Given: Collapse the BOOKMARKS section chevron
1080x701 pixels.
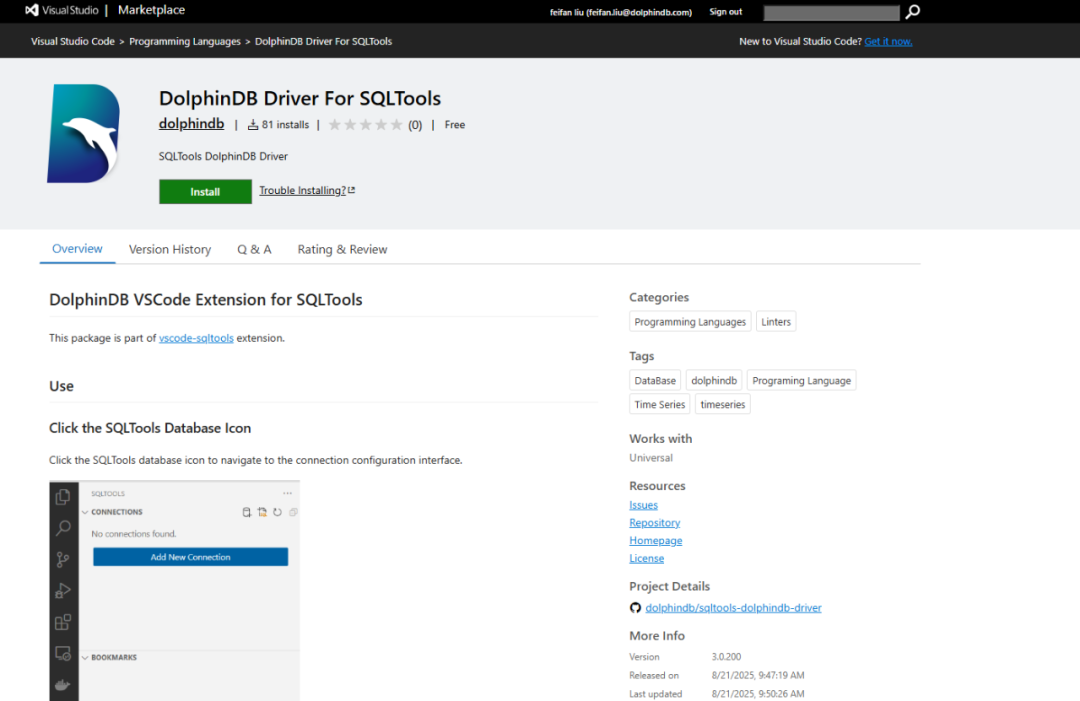Looking at the screenshot, I should (85, 657).
